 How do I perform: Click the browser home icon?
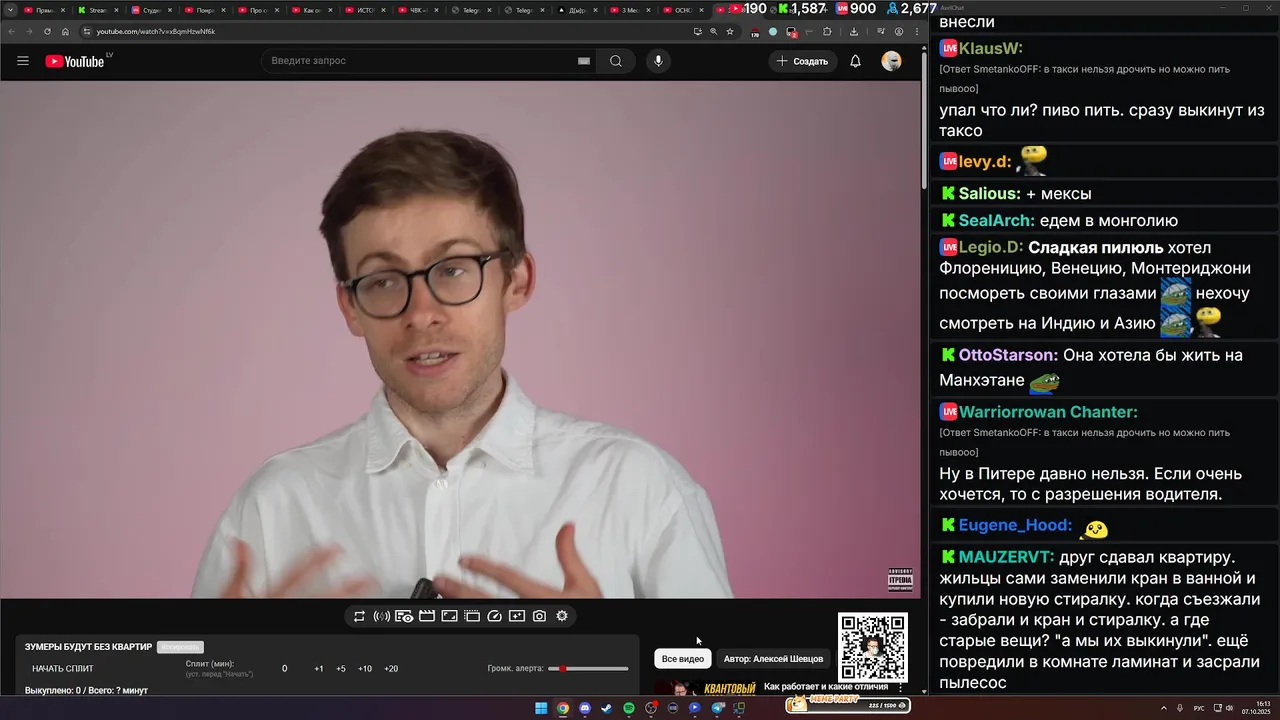[65, 31]
